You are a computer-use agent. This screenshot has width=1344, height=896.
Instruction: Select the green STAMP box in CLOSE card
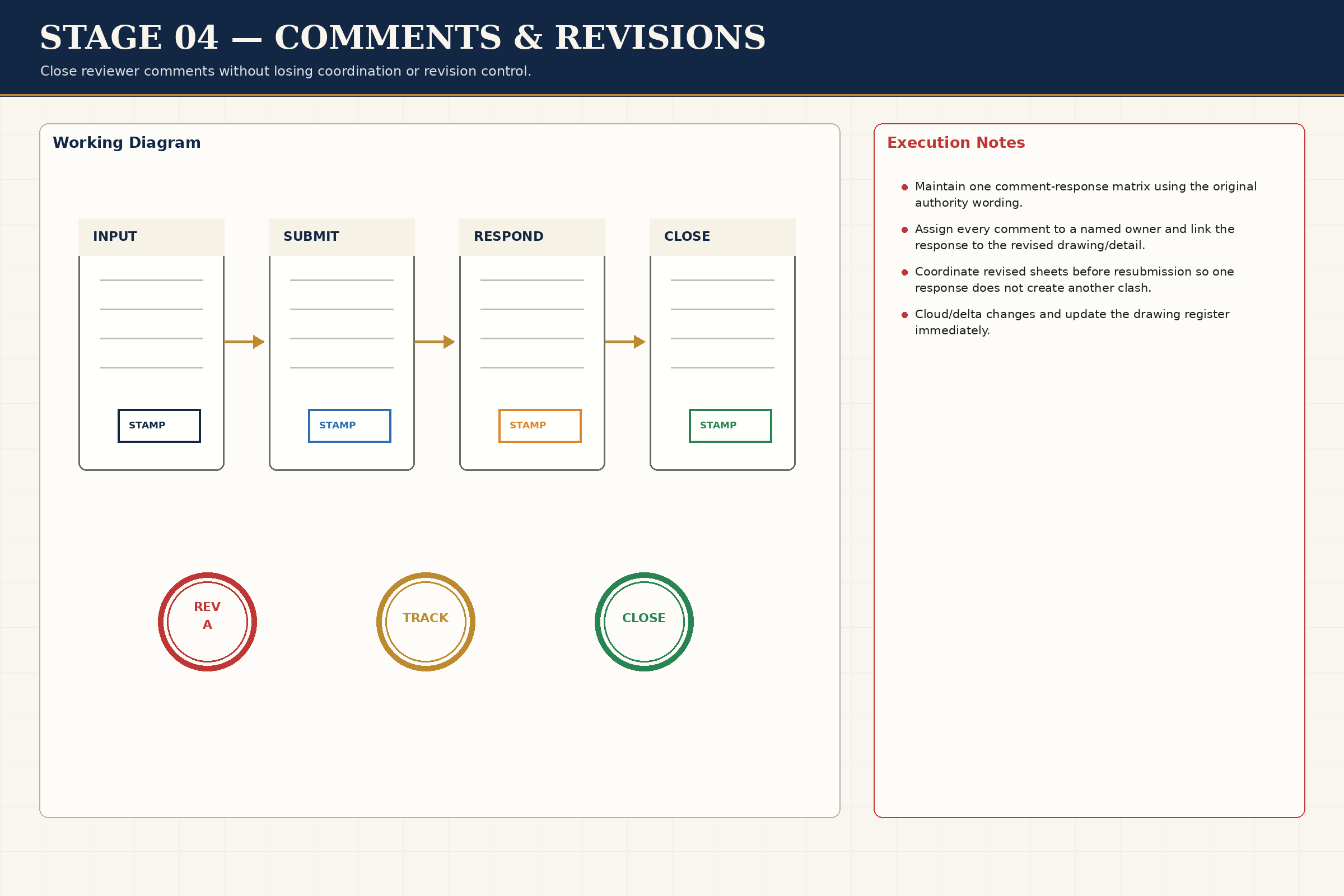point(730,426)
